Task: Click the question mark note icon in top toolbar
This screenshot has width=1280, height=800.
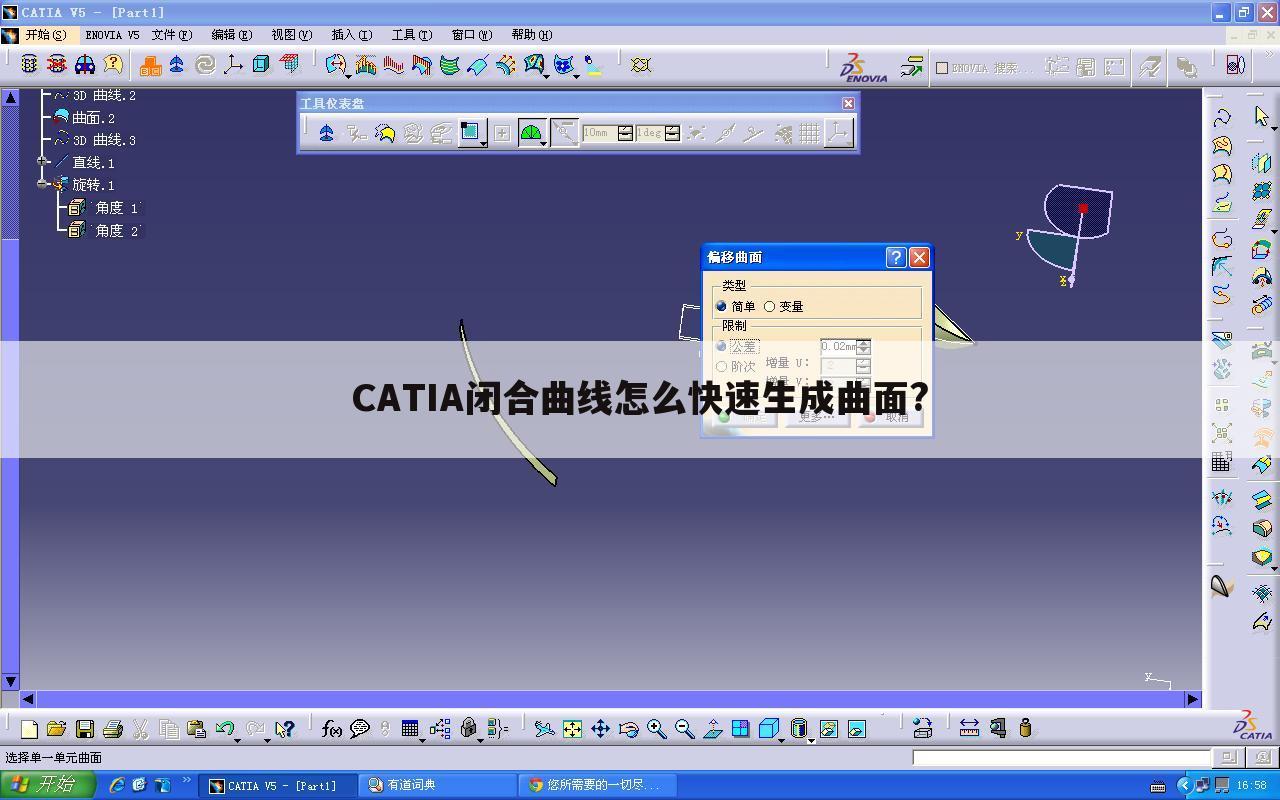Action: point(113,65)
